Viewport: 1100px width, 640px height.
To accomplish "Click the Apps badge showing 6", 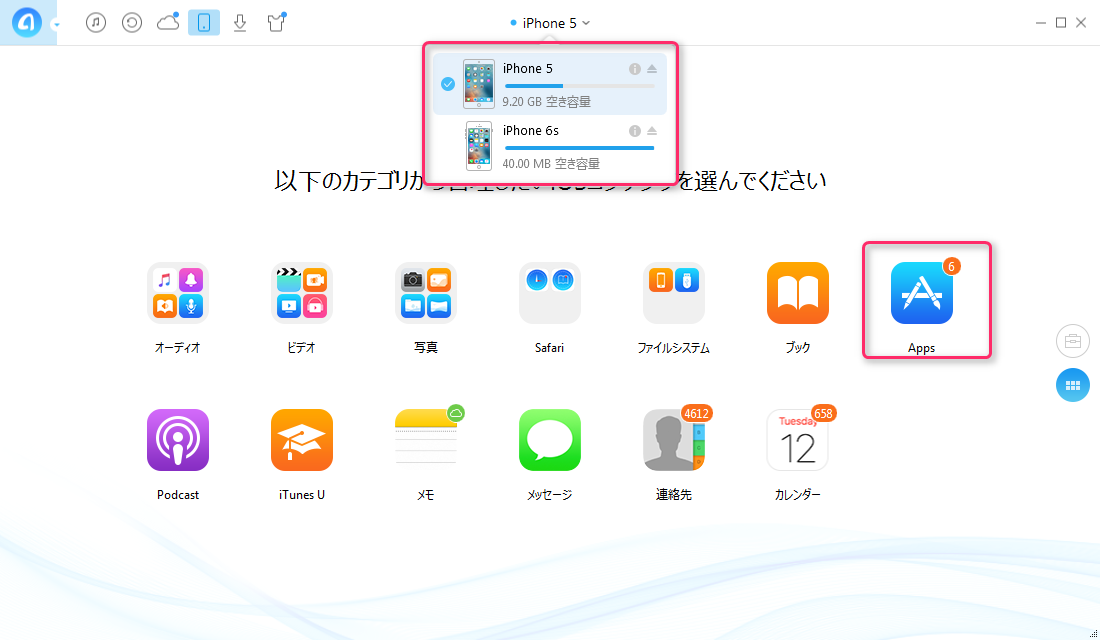I will tap(951, 267).
